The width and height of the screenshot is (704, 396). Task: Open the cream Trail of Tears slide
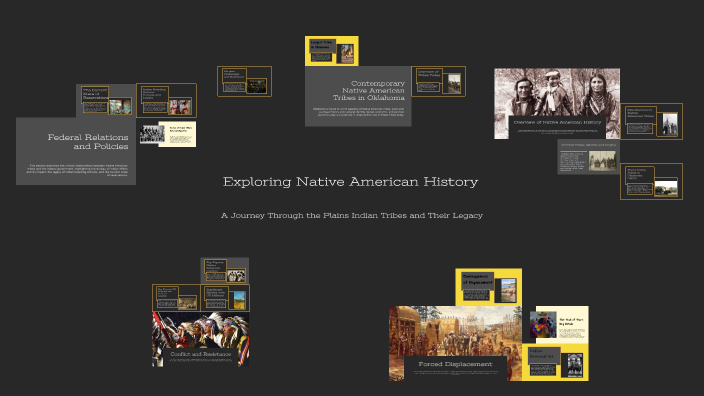pos(559,325)
